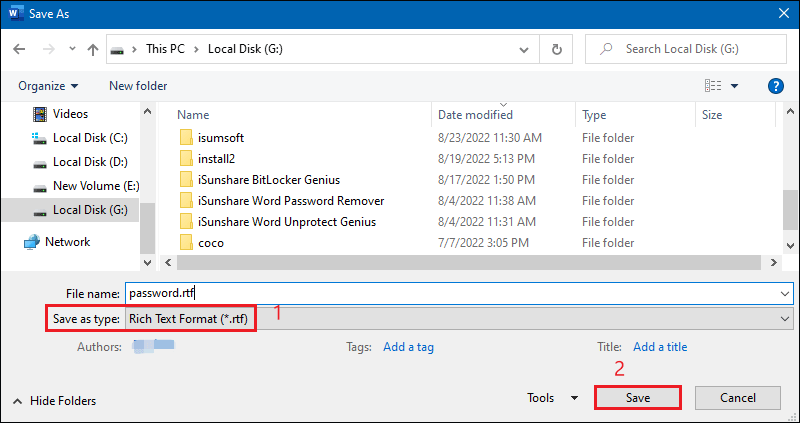This screenshot has height=423, width=800.
Task: Create a New folder
Action: pos(138,86)
